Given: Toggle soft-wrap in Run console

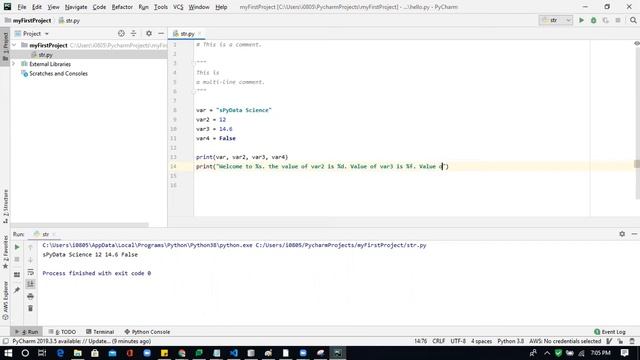Looking at the screenshot, I should 31,272.
